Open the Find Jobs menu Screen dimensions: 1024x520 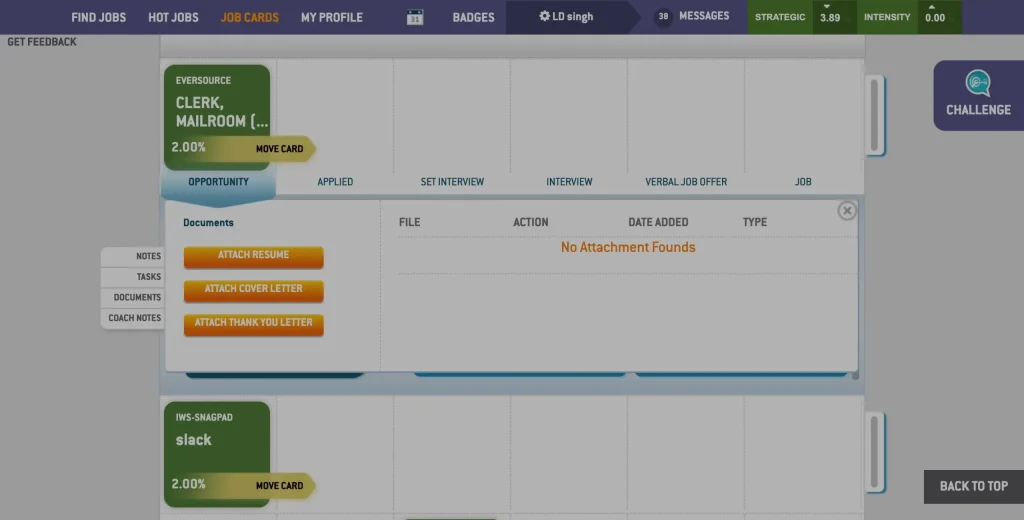(97, 17)
